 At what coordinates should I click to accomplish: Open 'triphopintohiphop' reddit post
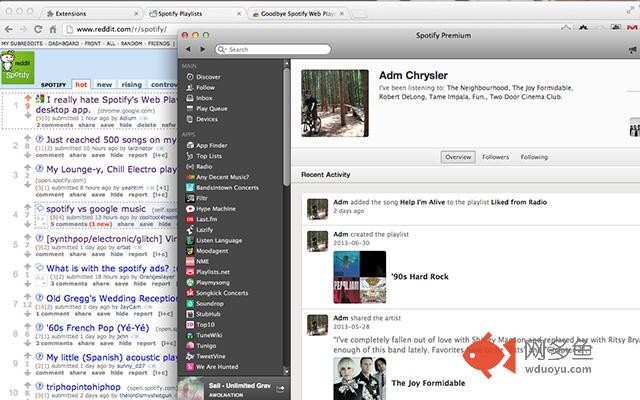click(83, 387)
